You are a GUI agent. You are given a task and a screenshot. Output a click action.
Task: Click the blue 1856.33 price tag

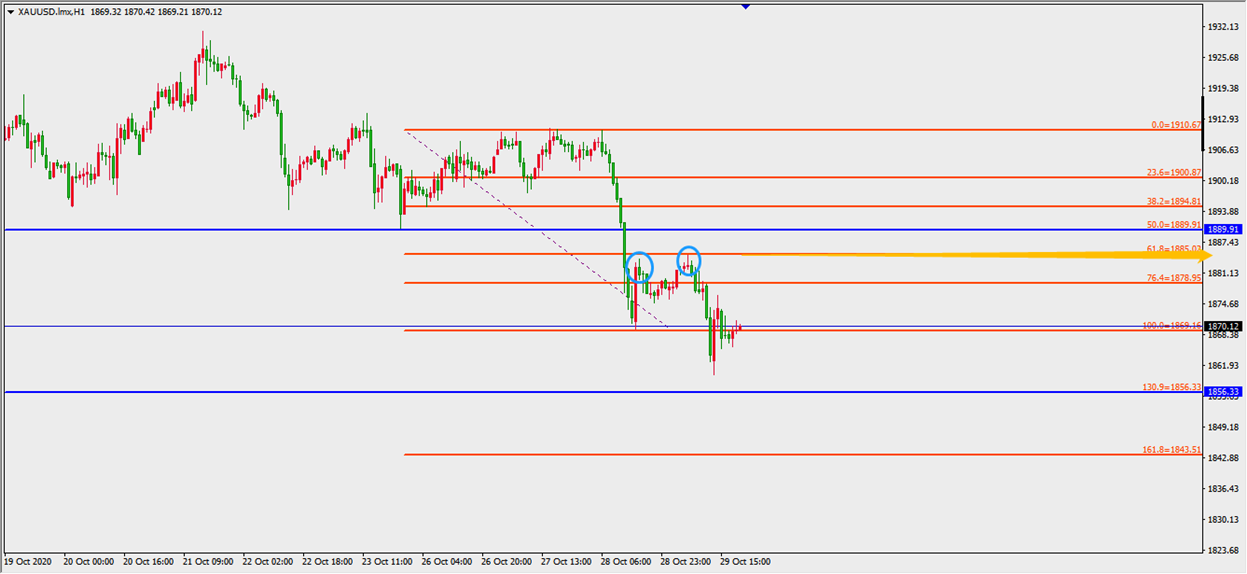coord(1224,392)
